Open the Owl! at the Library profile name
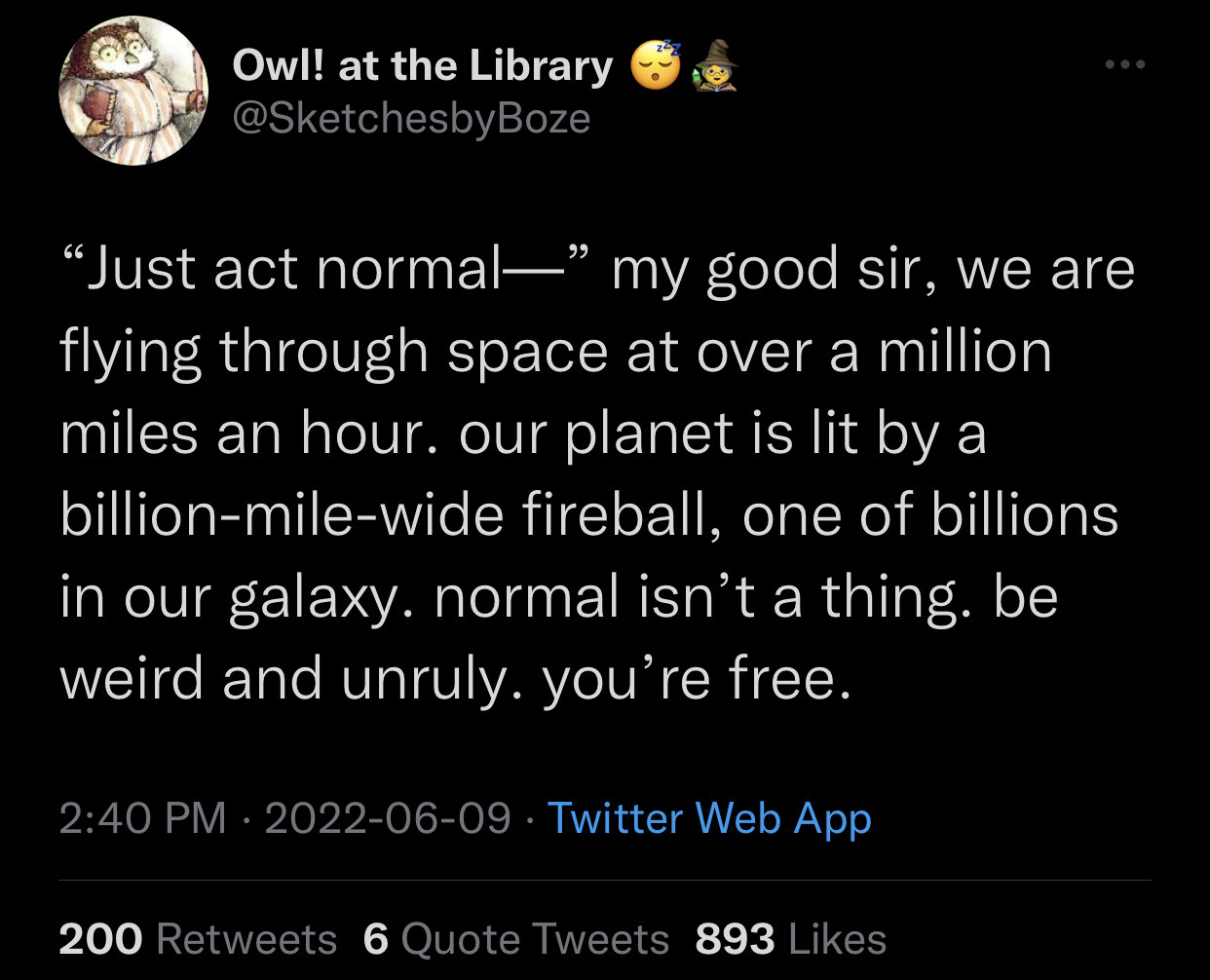Image resolution: width=1210 pixels, height=980 pixels. click(x=423, y=65)
